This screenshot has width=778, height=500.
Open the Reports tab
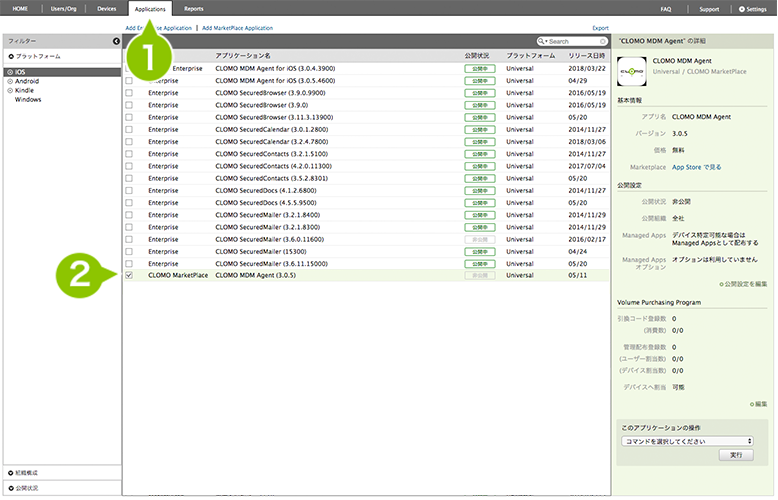coord(194,8)
